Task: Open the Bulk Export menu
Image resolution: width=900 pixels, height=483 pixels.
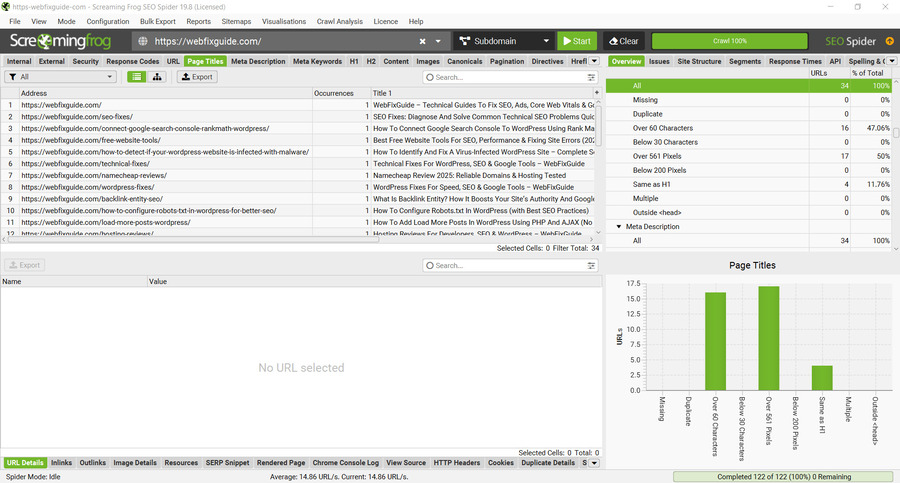Action: 158,21
